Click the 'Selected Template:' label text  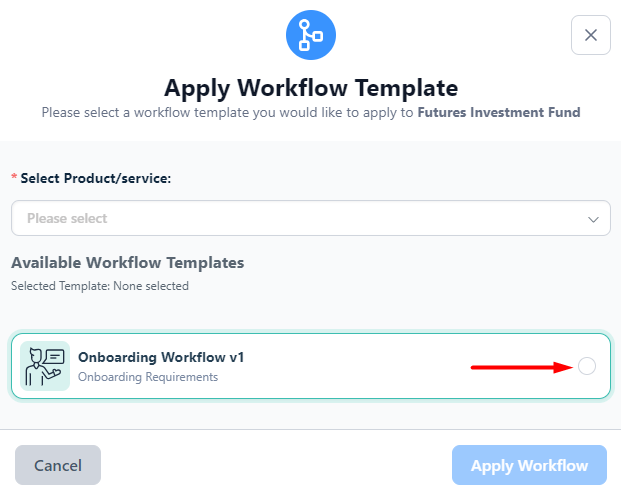tap(61, 286)
